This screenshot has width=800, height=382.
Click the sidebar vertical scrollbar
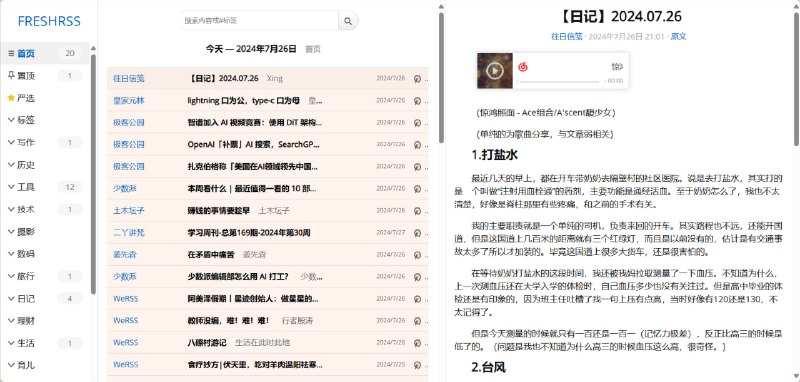tap(93, 173)
